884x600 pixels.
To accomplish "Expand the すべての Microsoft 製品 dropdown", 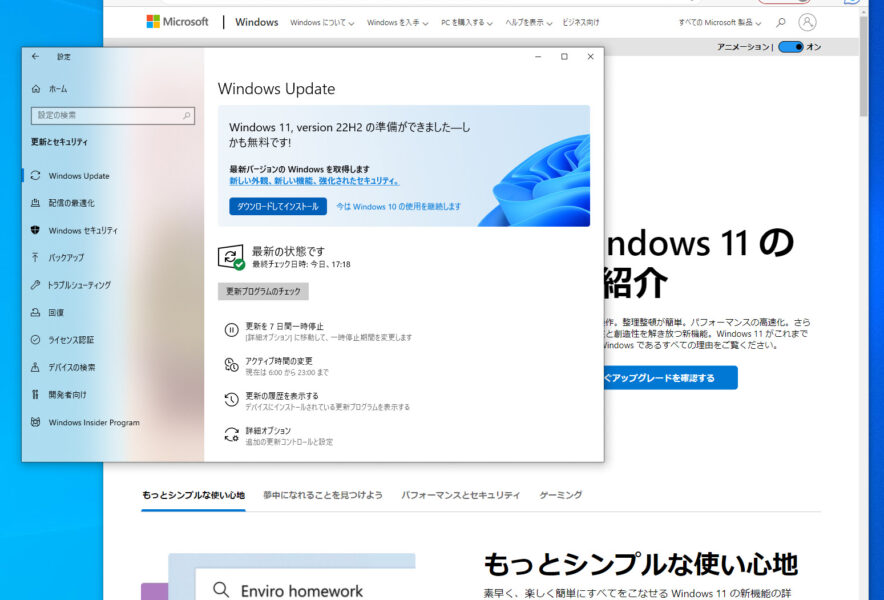I will click(719, 23).
